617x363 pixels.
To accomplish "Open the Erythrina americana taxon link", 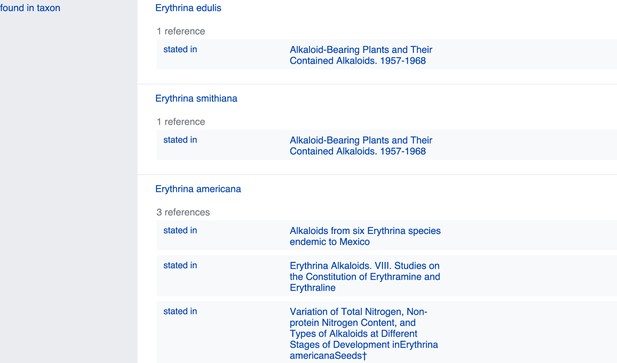I will [198, 189].
